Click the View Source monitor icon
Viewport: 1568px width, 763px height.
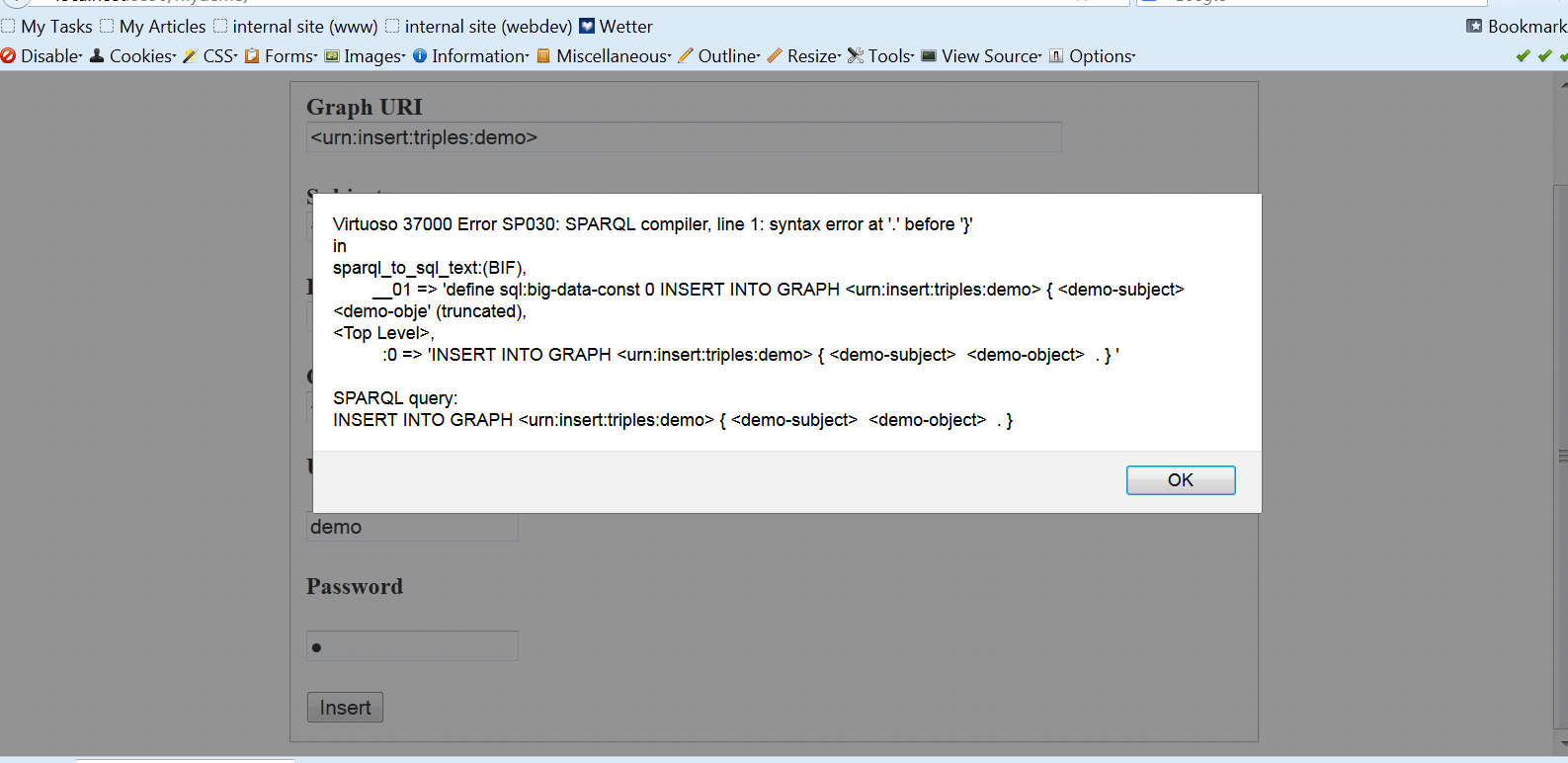click(x=929, y=56)
